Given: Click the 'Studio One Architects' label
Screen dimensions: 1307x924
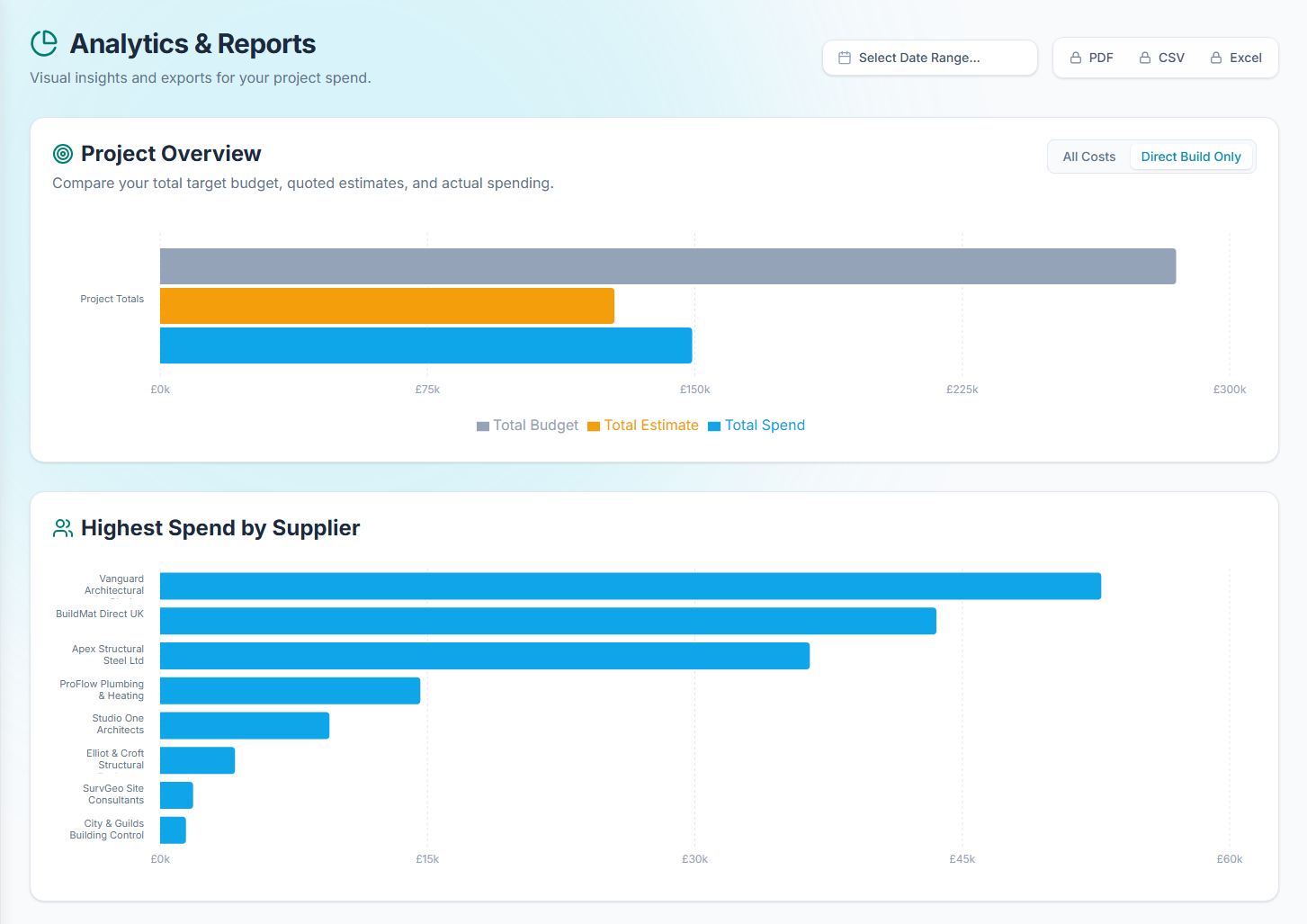Looking at the screenshot, I should 118,724.
